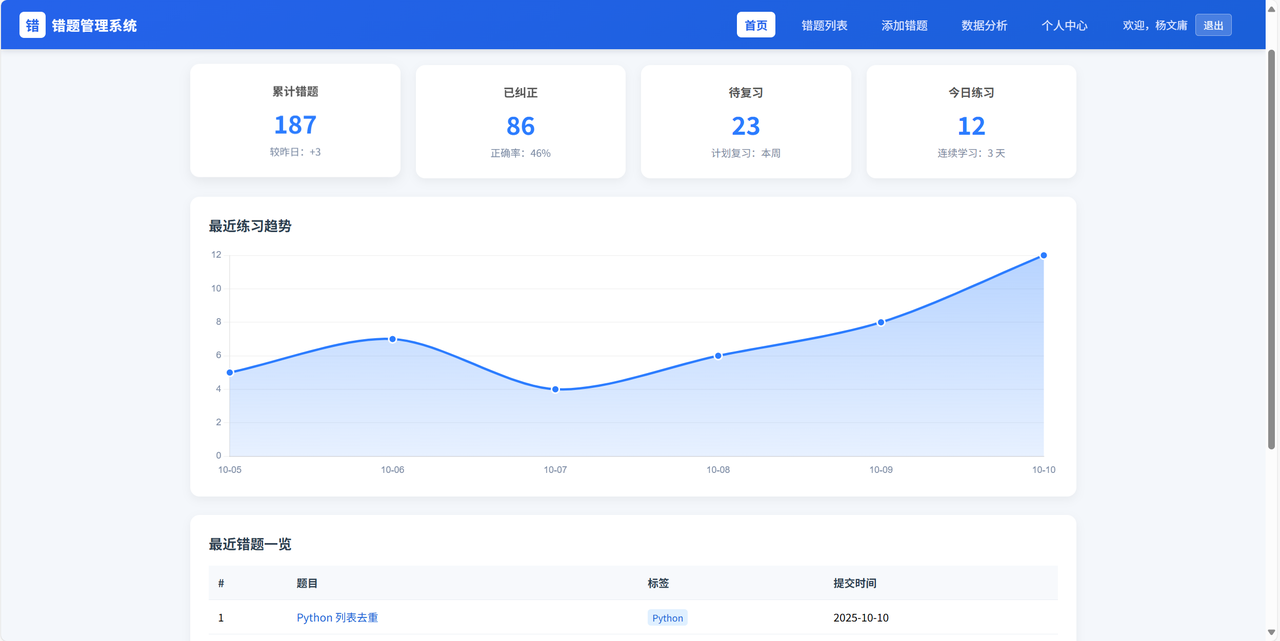Open the Python 列表去重 question link
Image resolution: width=1280 pixels, height=641 pixels.
pyautogui.click(x=337, y=618)
